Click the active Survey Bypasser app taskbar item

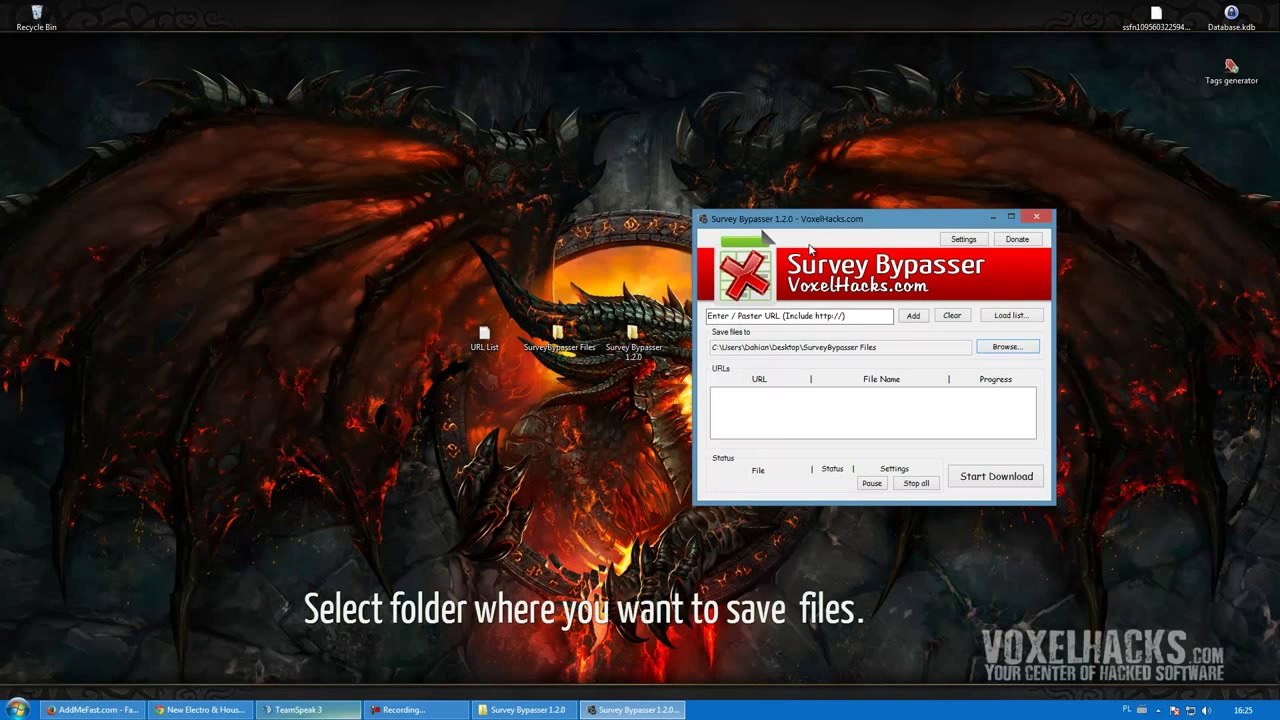tap(632, 710)
